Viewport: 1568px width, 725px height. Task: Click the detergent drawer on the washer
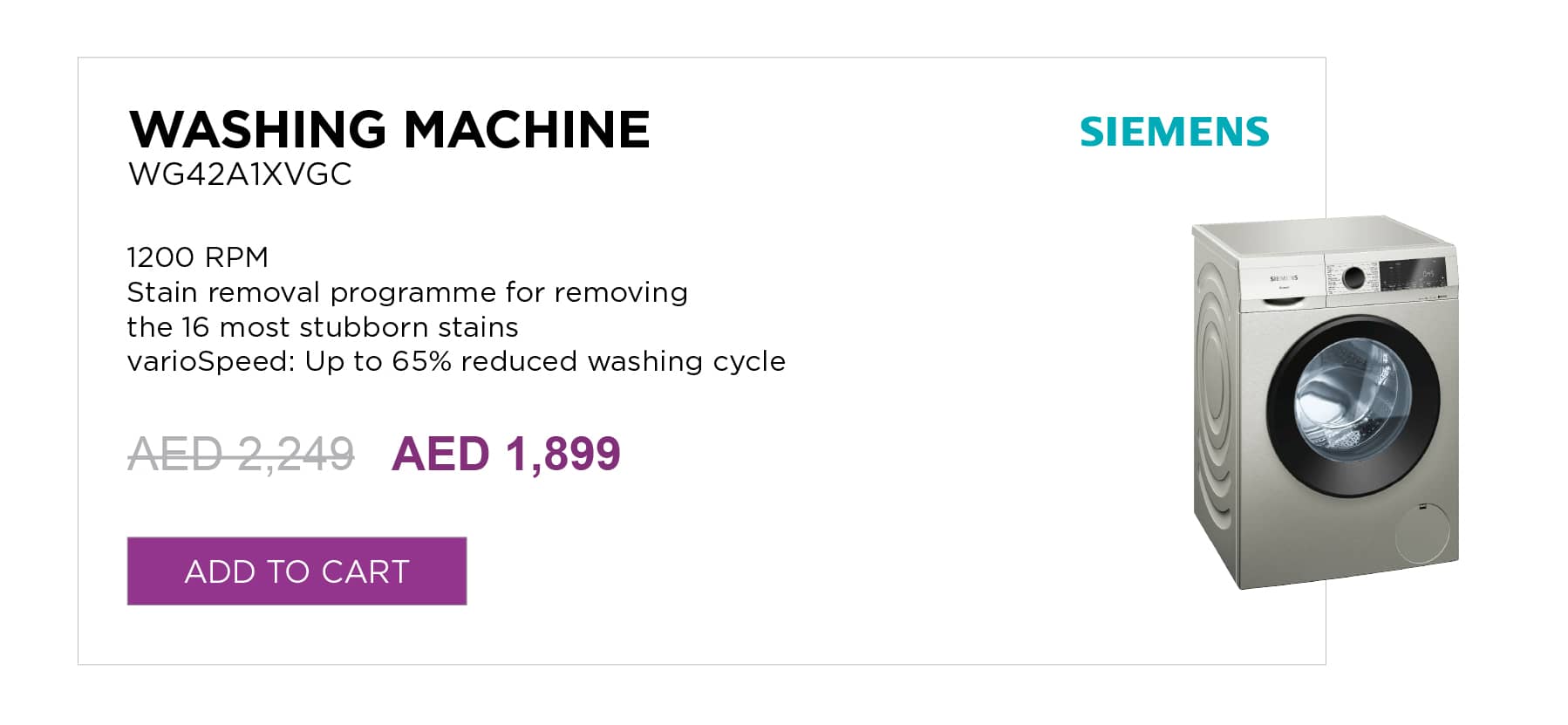[1282, 282]
